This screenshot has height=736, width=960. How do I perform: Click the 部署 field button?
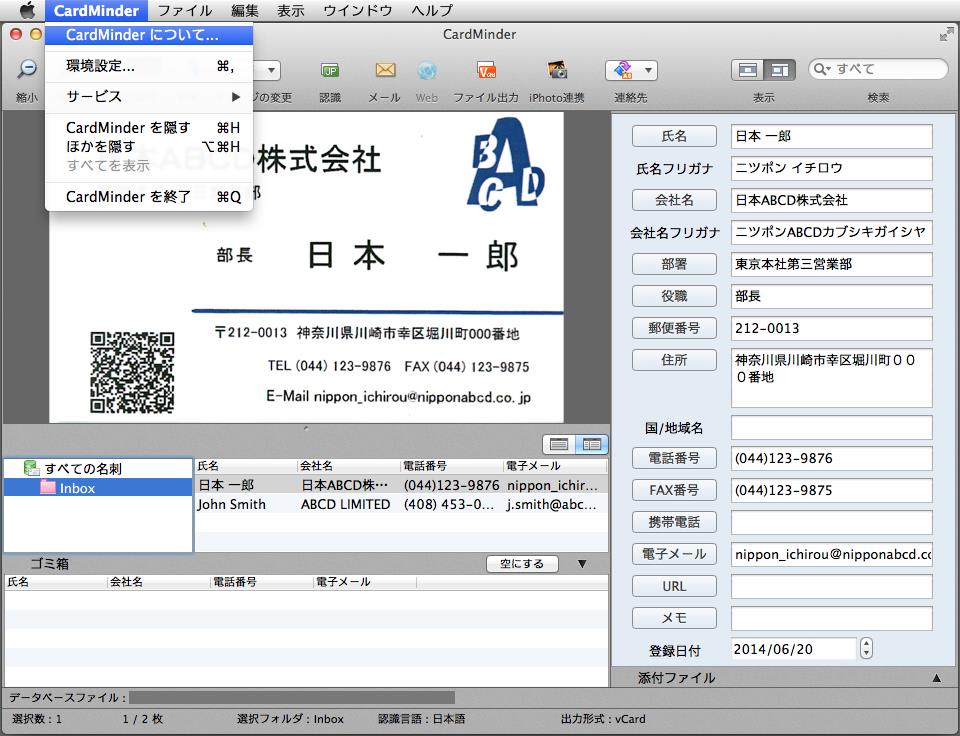point(674,264)
